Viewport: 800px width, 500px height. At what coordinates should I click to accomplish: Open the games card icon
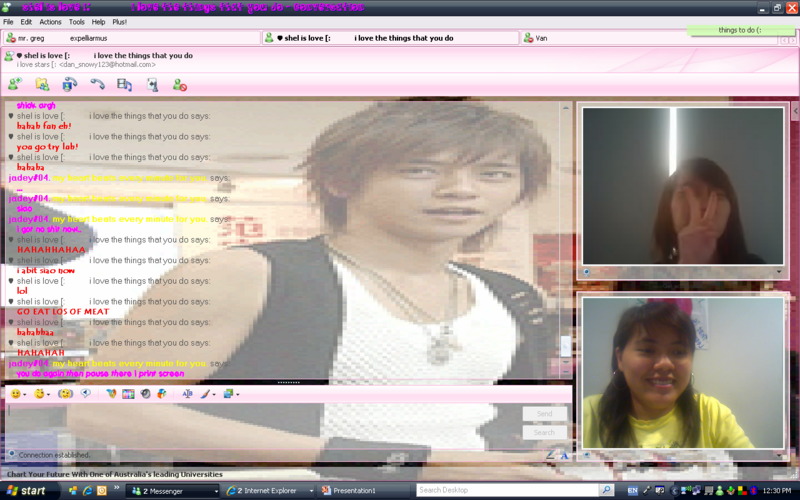(152, 85)
